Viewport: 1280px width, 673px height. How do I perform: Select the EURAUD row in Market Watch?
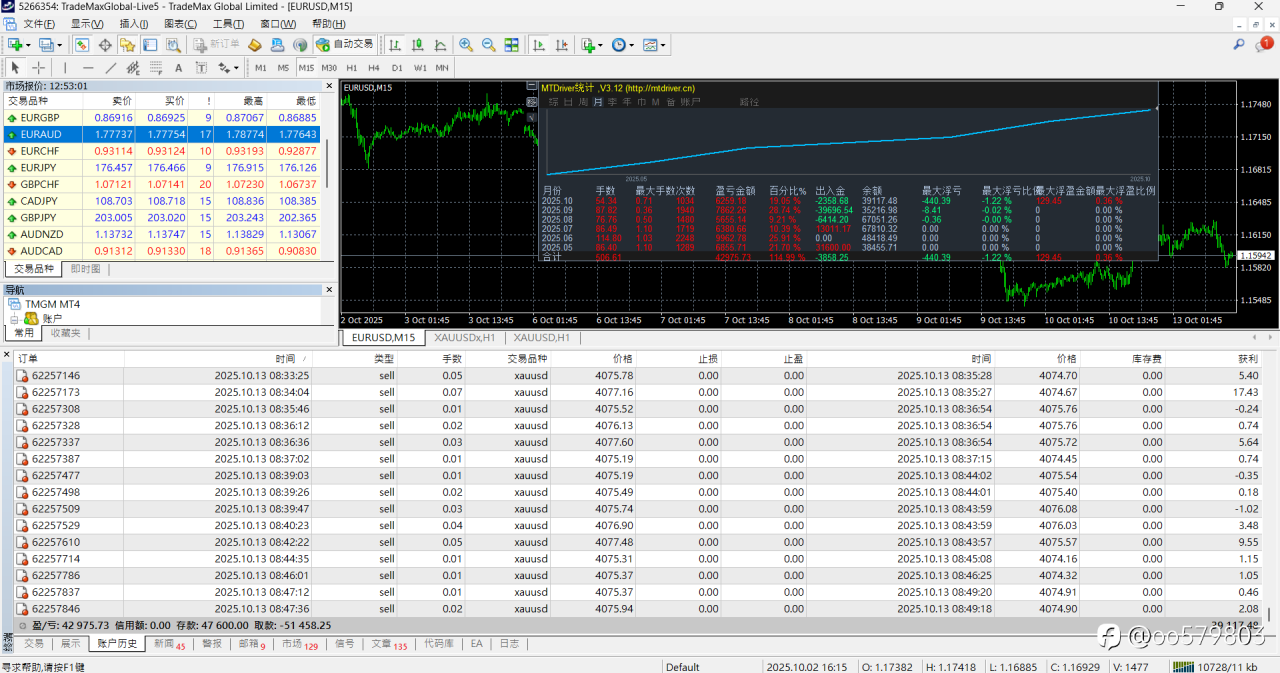click(41, 134)
